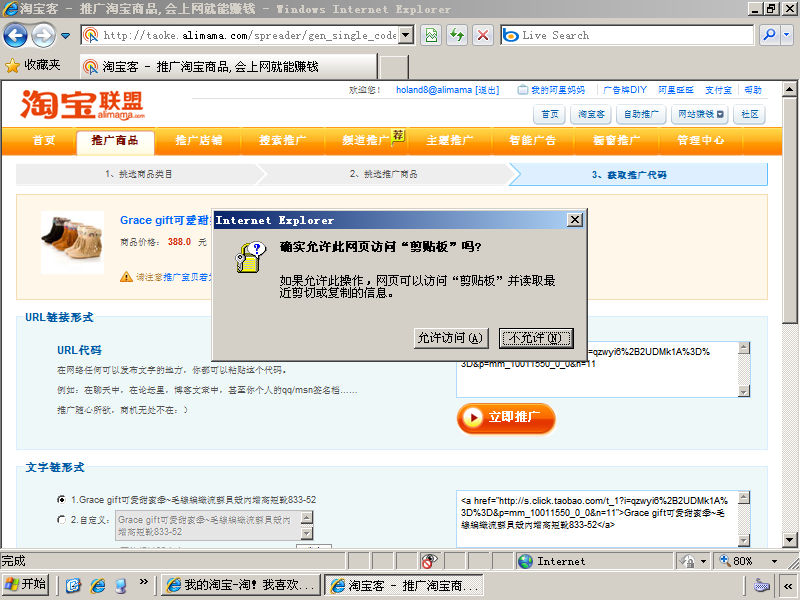The height and width of the screenshot is (600, 800).
Task: Open the Grace gift product title link
Action: (165, 220)
